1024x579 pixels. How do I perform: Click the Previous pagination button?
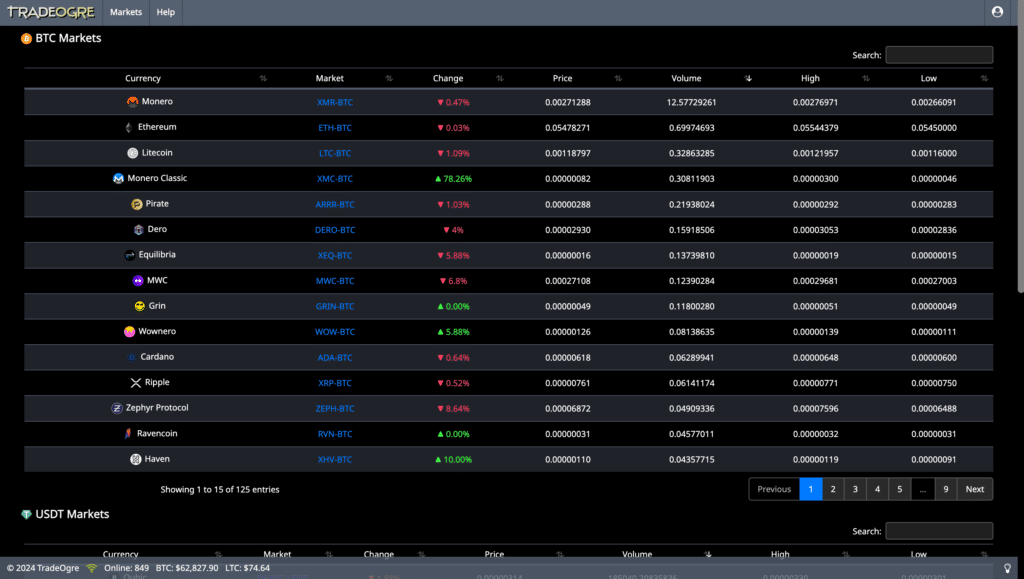click(774, 489)
